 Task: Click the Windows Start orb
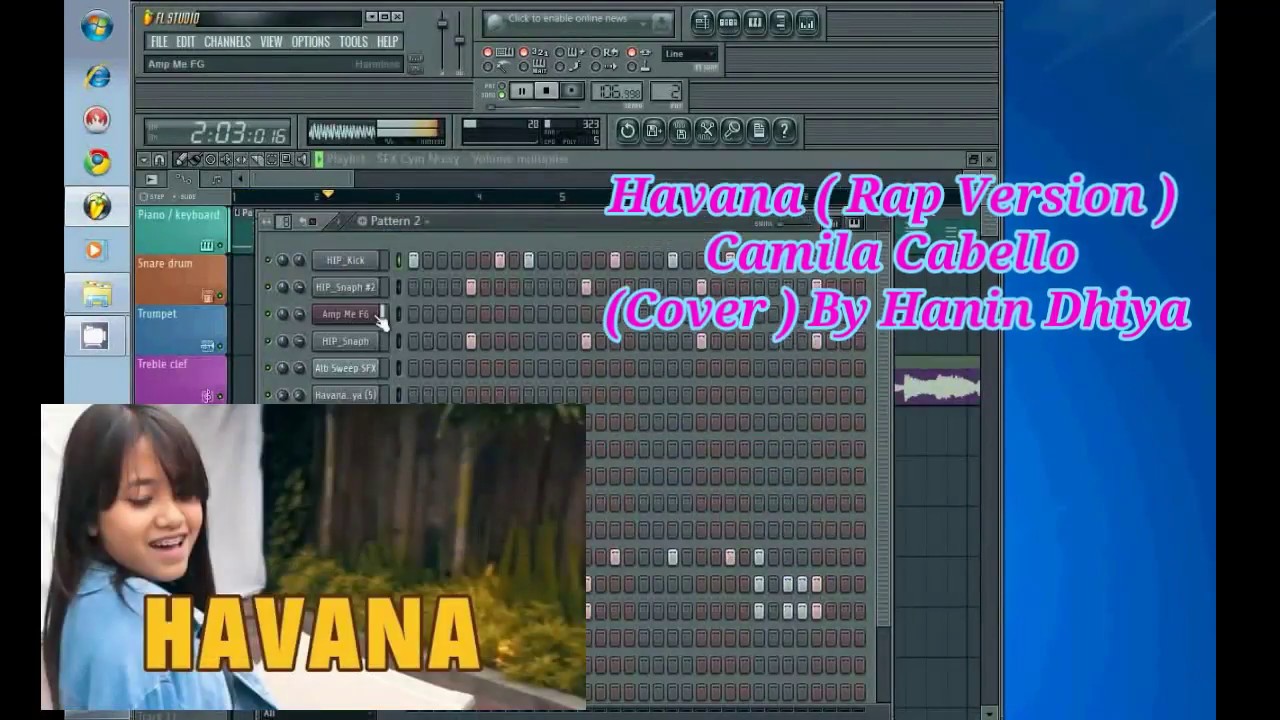point(97,27)
